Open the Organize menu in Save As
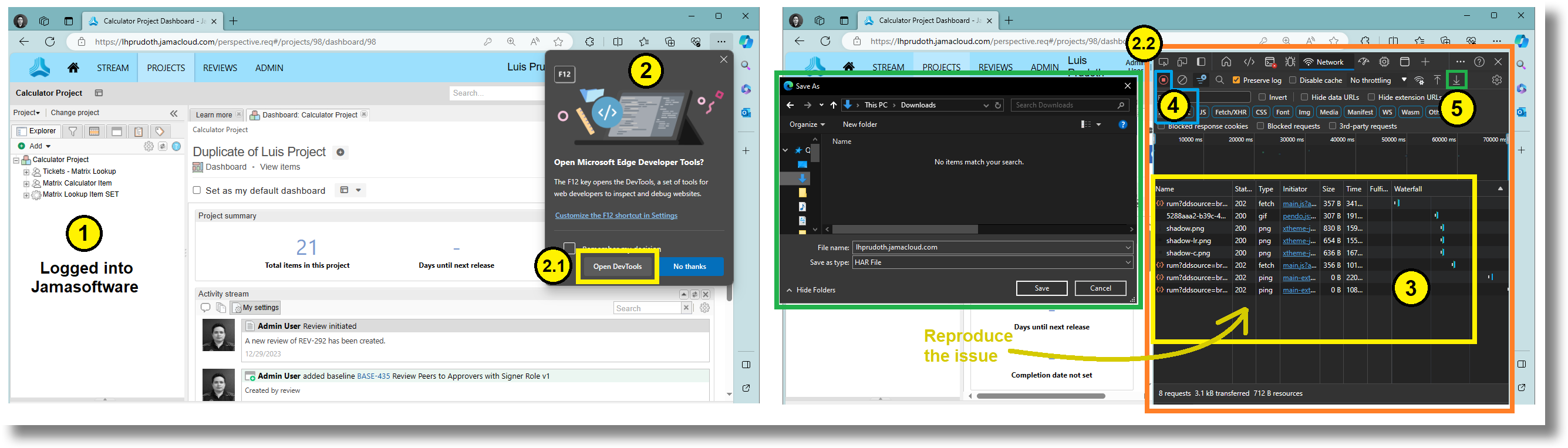Image resolution: width=1568 pixels, height=448 pixels. 807,124
